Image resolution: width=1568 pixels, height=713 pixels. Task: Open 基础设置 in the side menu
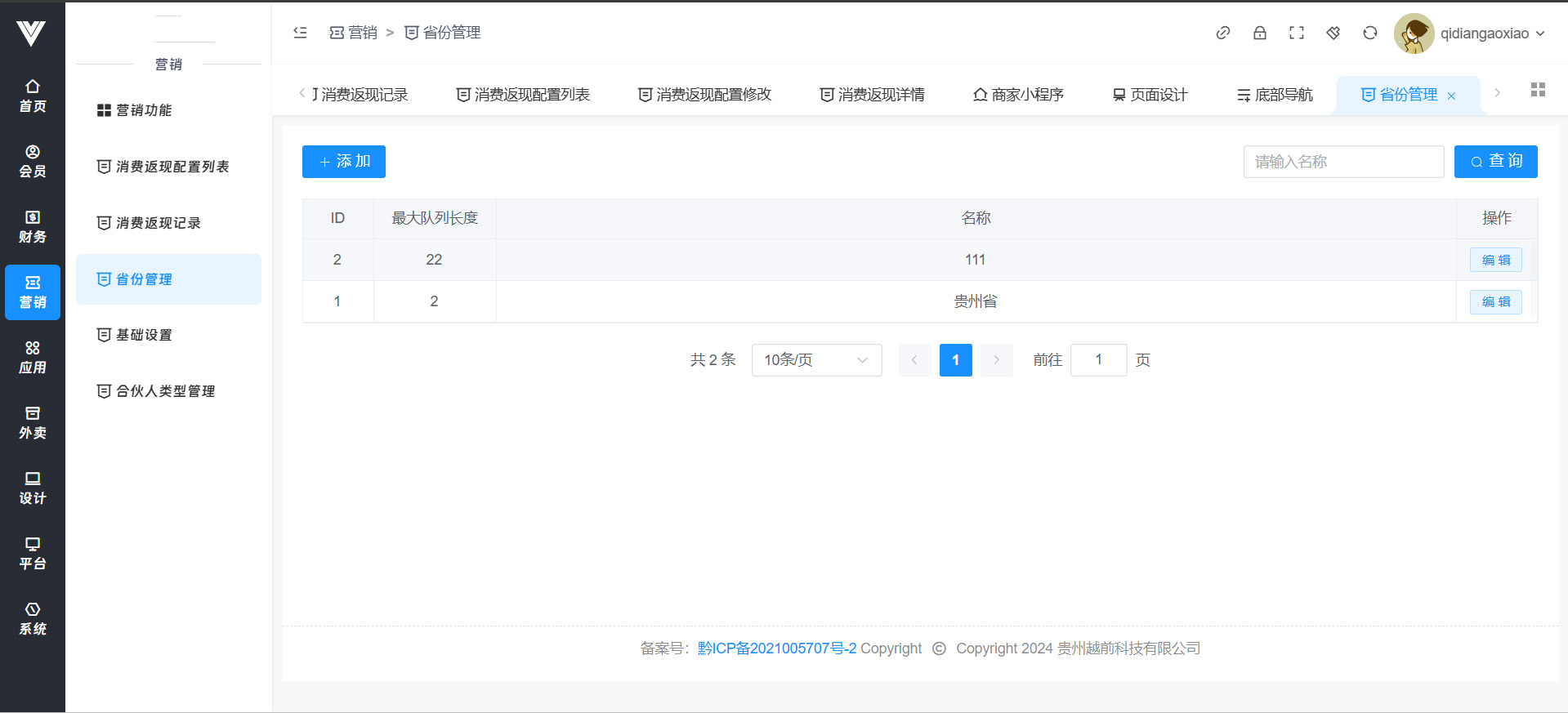(144, 335)
